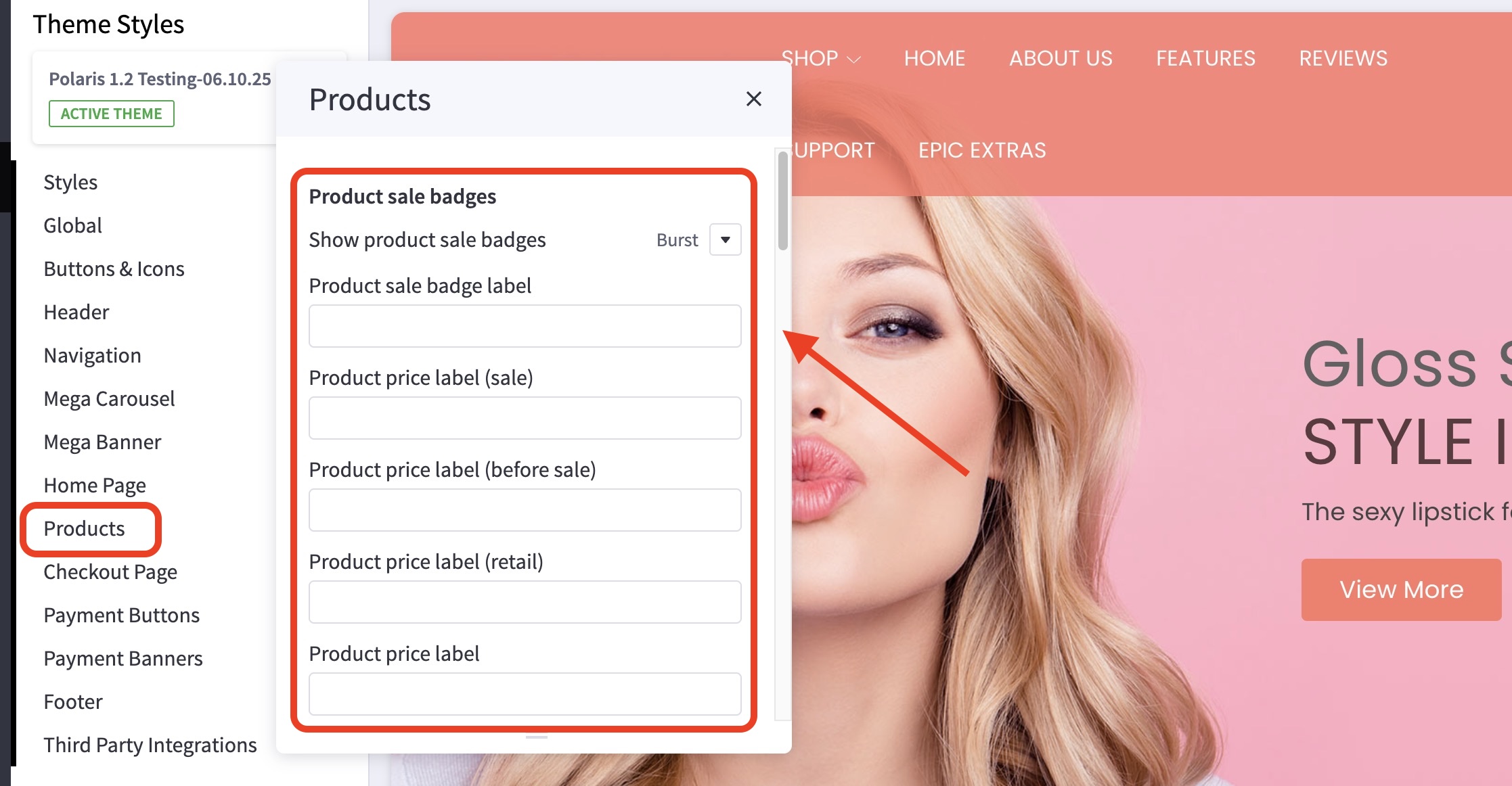1512x786 pixels.
Task: Click the Products panel vertical scrollbar thumb
Action: coord(783,200)
